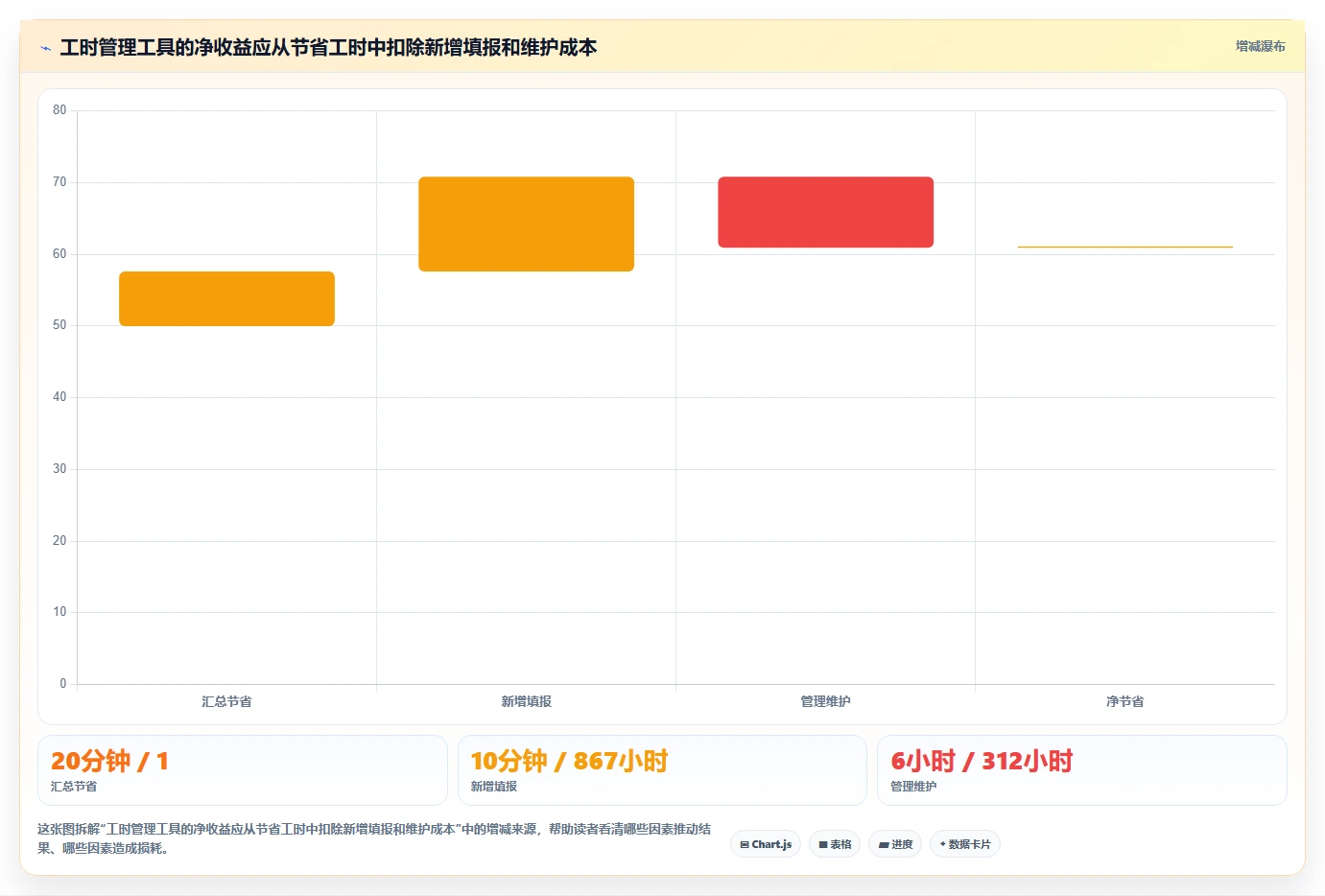
Task: Click the square icon inside the 表格 chip
Action: (823, 845)
